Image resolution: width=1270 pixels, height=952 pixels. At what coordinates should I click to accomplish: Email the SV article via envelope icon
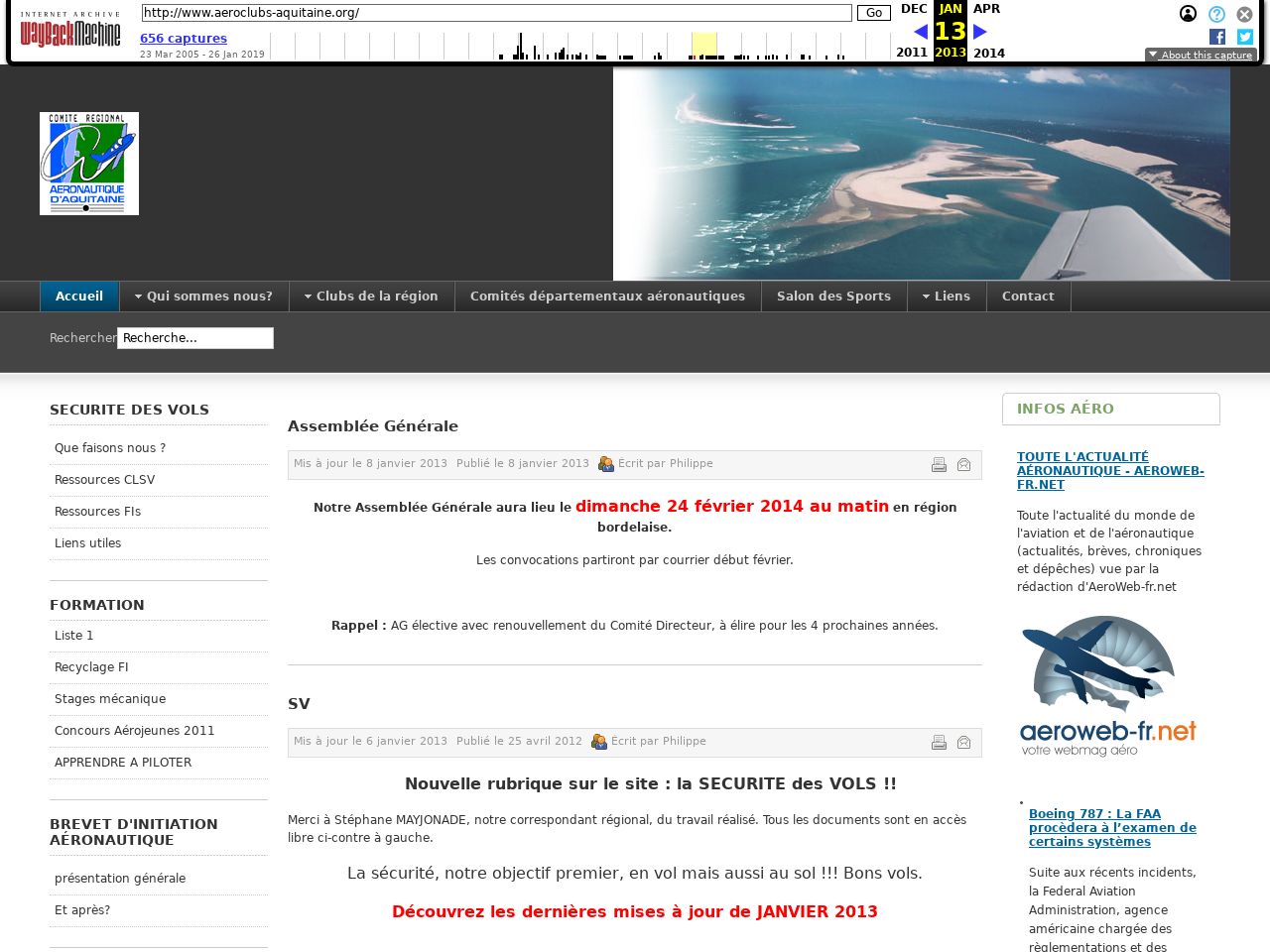click(963, 743)
